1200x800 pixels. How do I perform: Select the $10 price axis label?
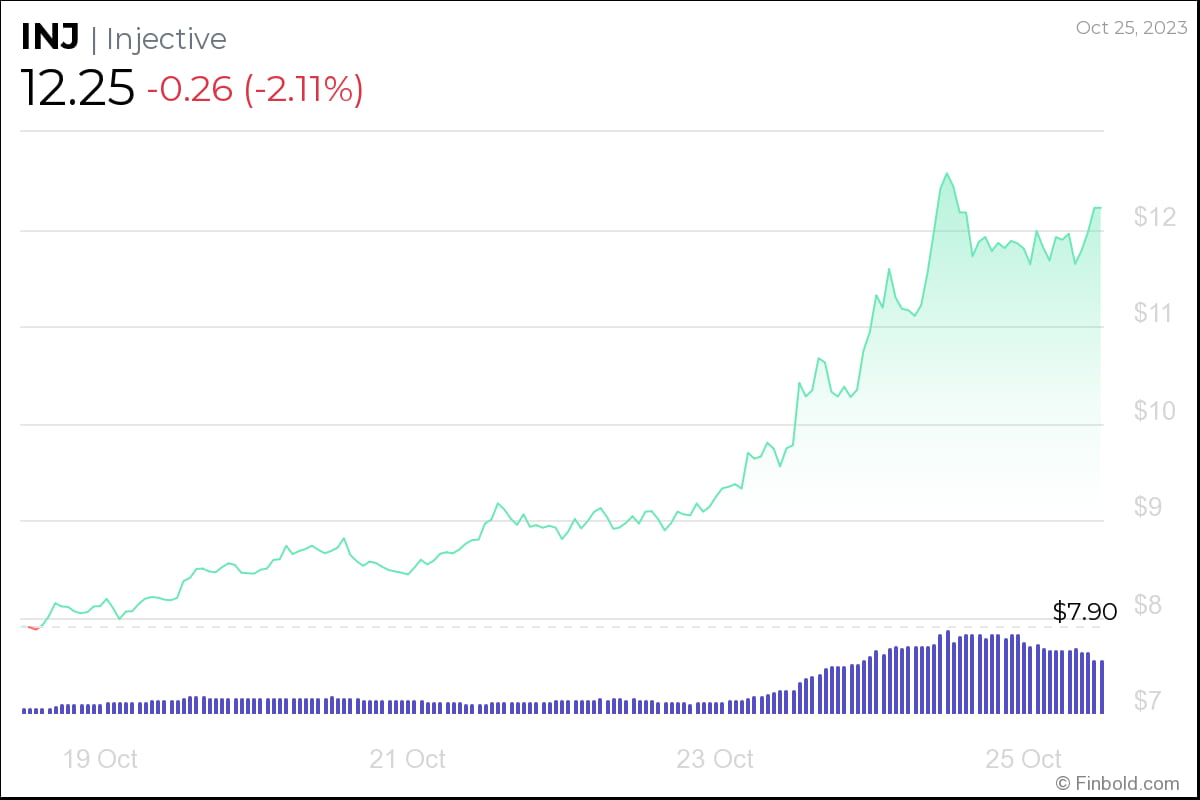pyautogui.click(x=1157, y=410)
